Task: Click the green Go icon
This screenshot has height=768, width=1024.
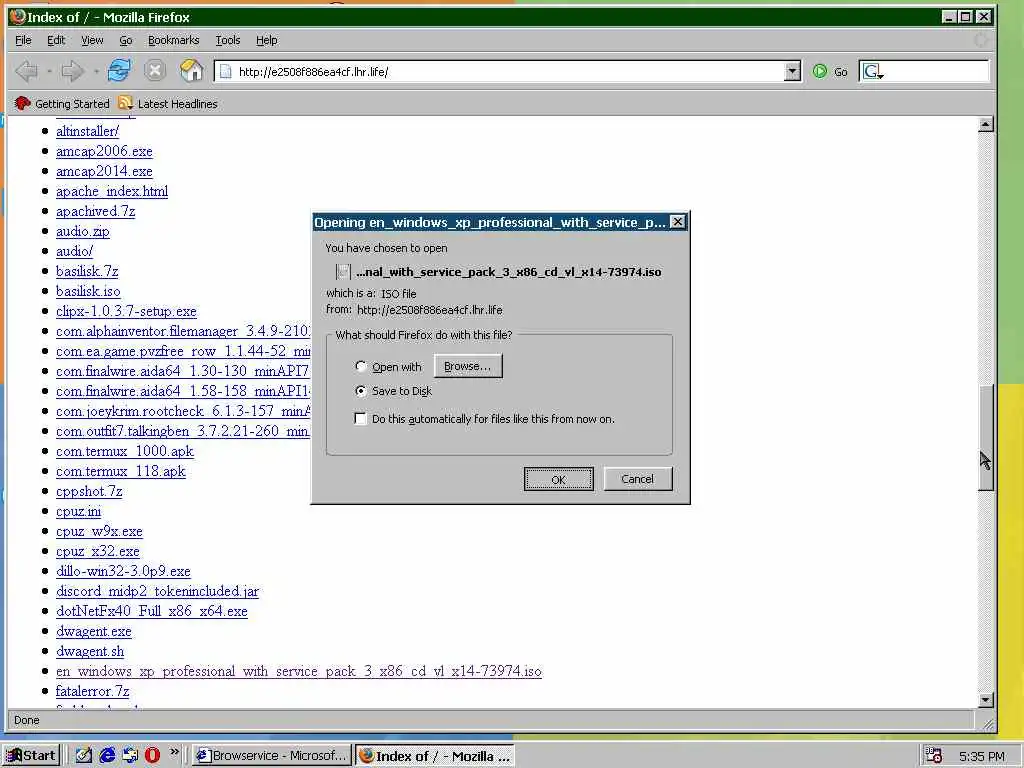Action: click(x=820, y=71)
